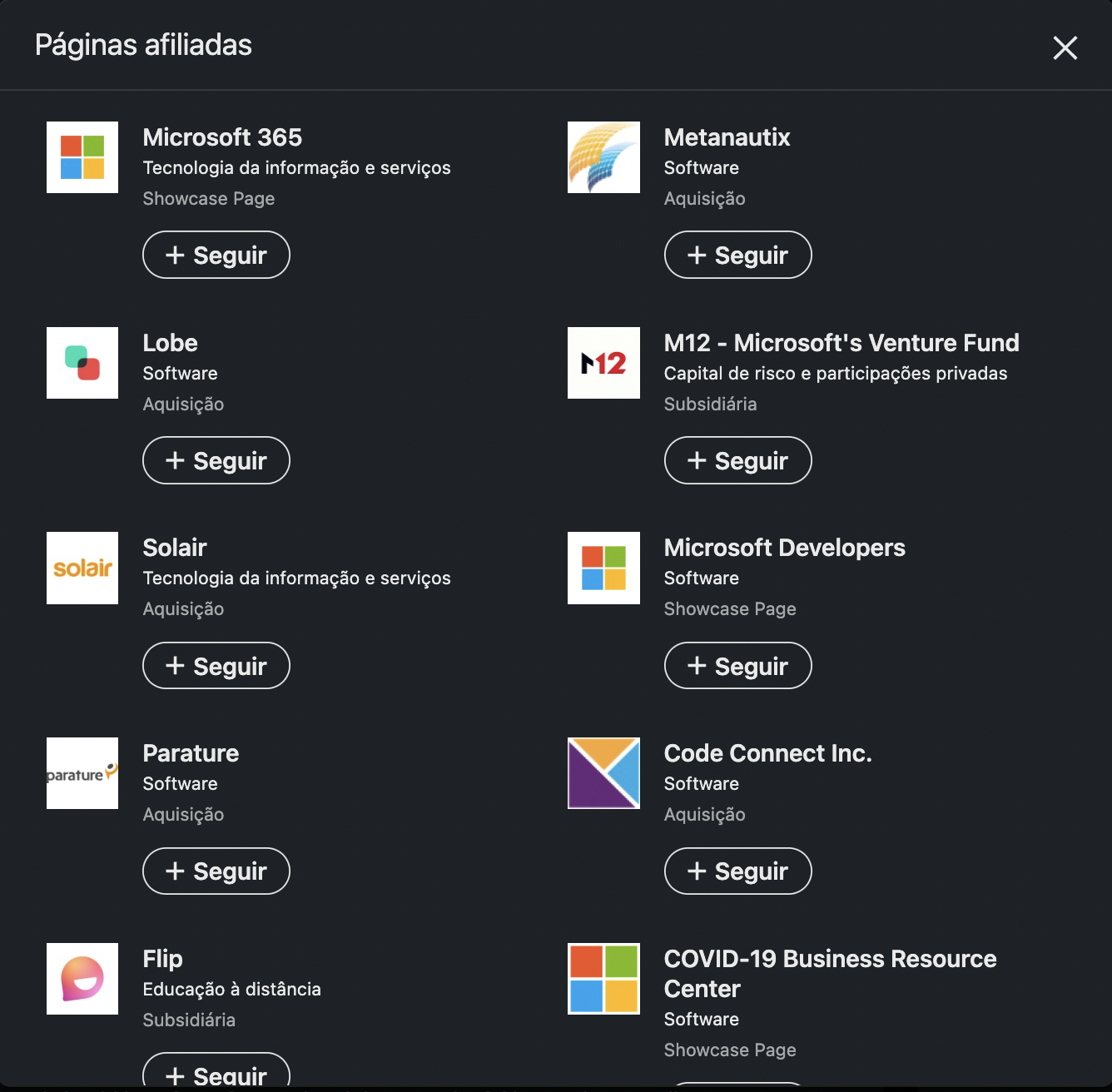Click 'Subsidiária' label under M12
This screenshot has width=1112, height=1092.
711,405
